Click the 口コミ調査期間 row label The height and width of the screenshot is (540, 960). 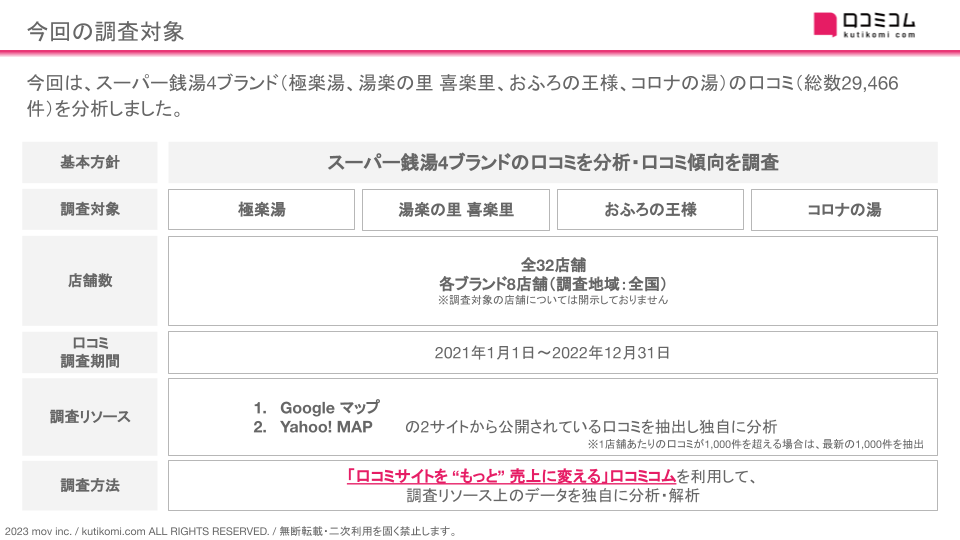tap(90, 352)
